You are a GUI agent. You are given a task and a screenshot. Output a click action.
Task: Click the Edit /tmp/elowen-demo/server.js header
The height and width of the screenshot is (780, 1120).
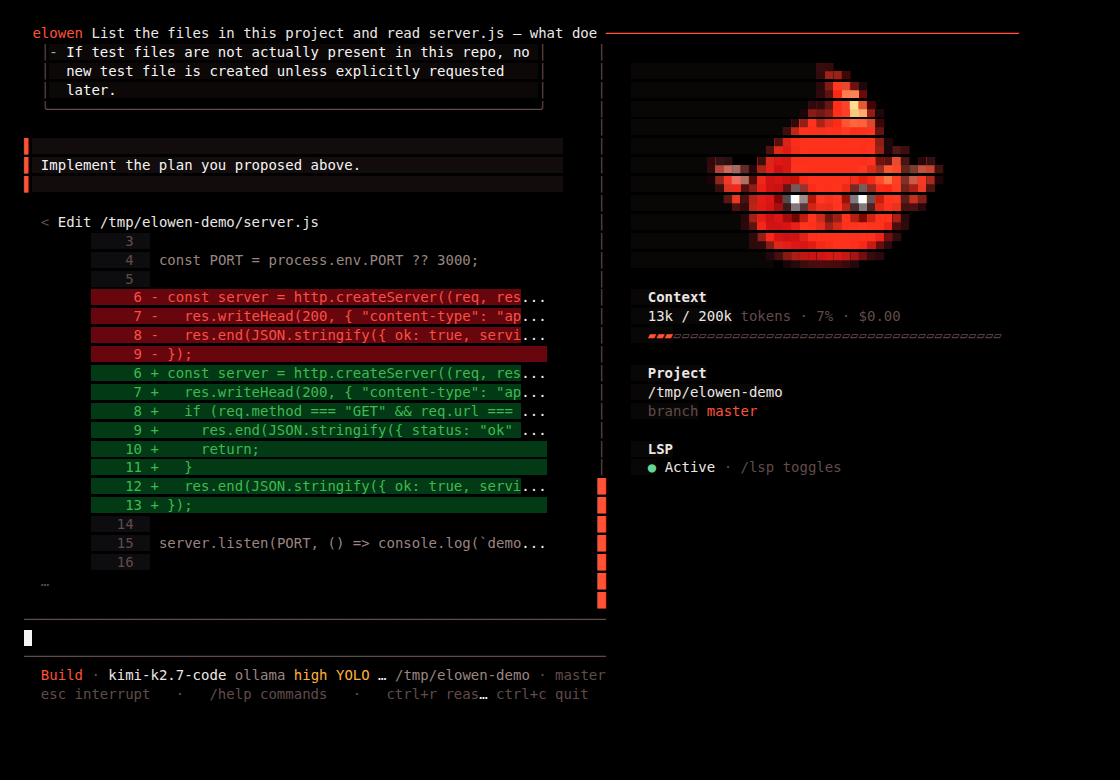point(188,222)
